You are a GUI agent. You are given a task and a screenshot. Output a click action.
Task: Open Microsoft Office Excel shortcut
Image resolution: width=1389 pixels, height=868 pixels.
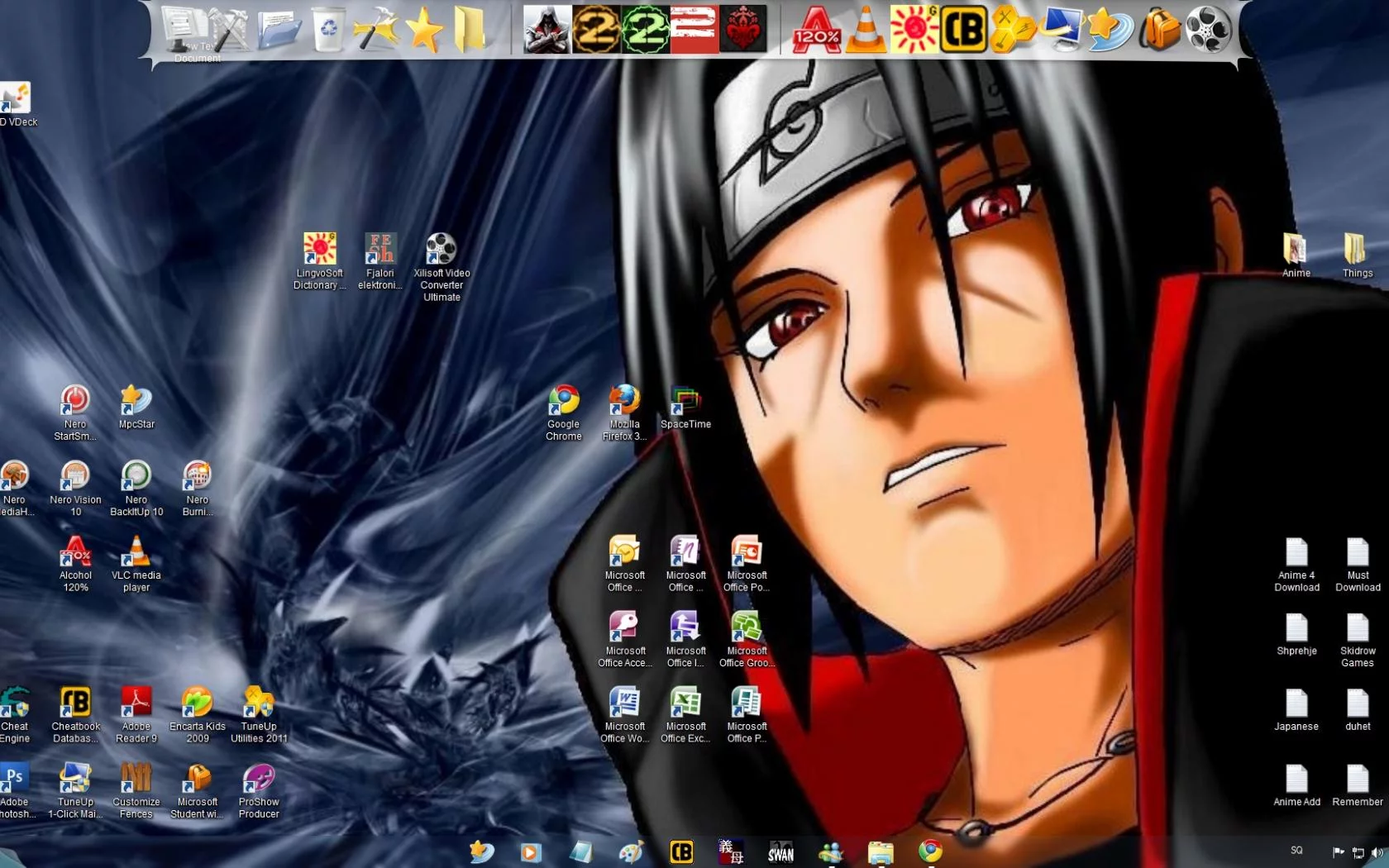coord(685,715)
